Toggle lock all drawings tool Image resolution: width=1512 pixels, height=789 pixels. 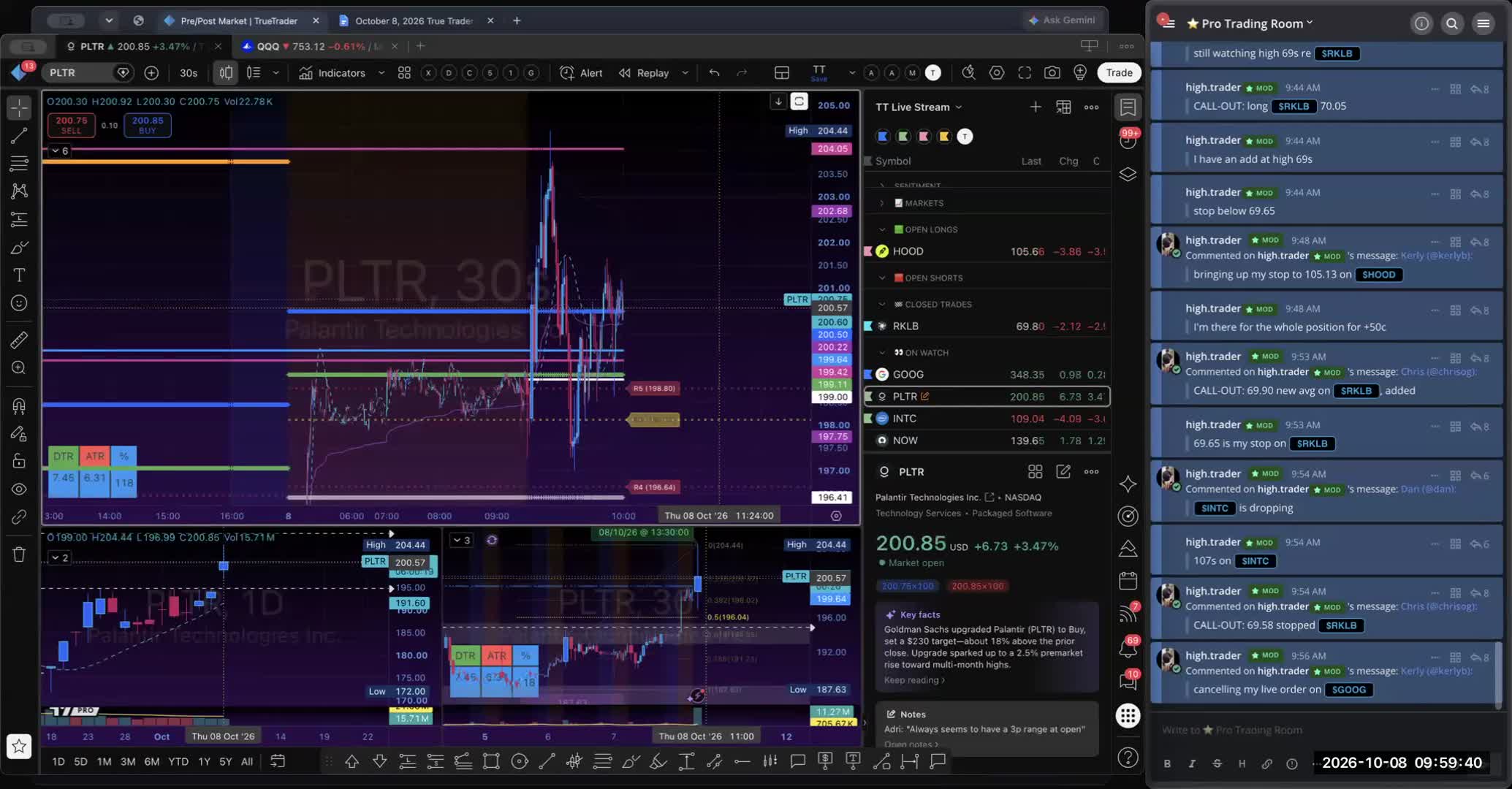pyautogui.click(x=19, y=461)
